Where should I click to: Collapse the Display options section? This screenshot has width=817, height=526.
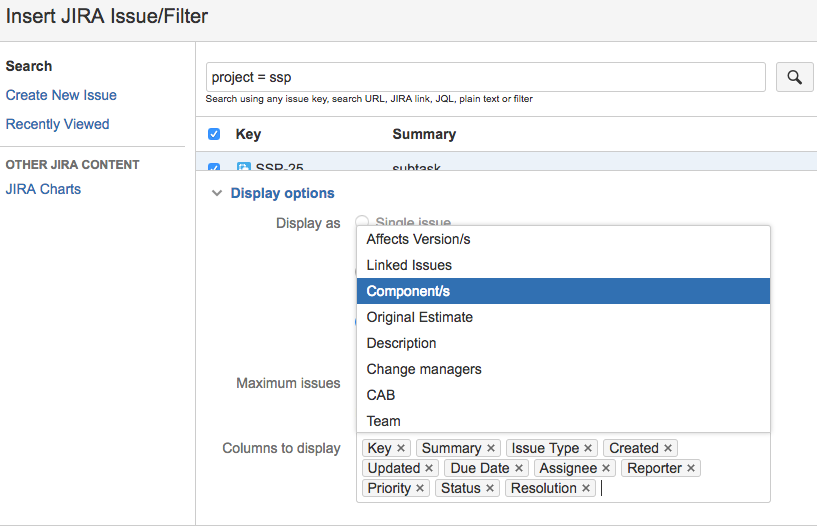217,193
